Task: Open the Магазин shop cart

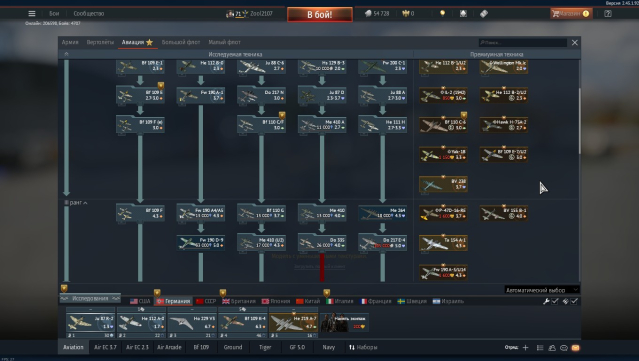Action: (571, 13)
